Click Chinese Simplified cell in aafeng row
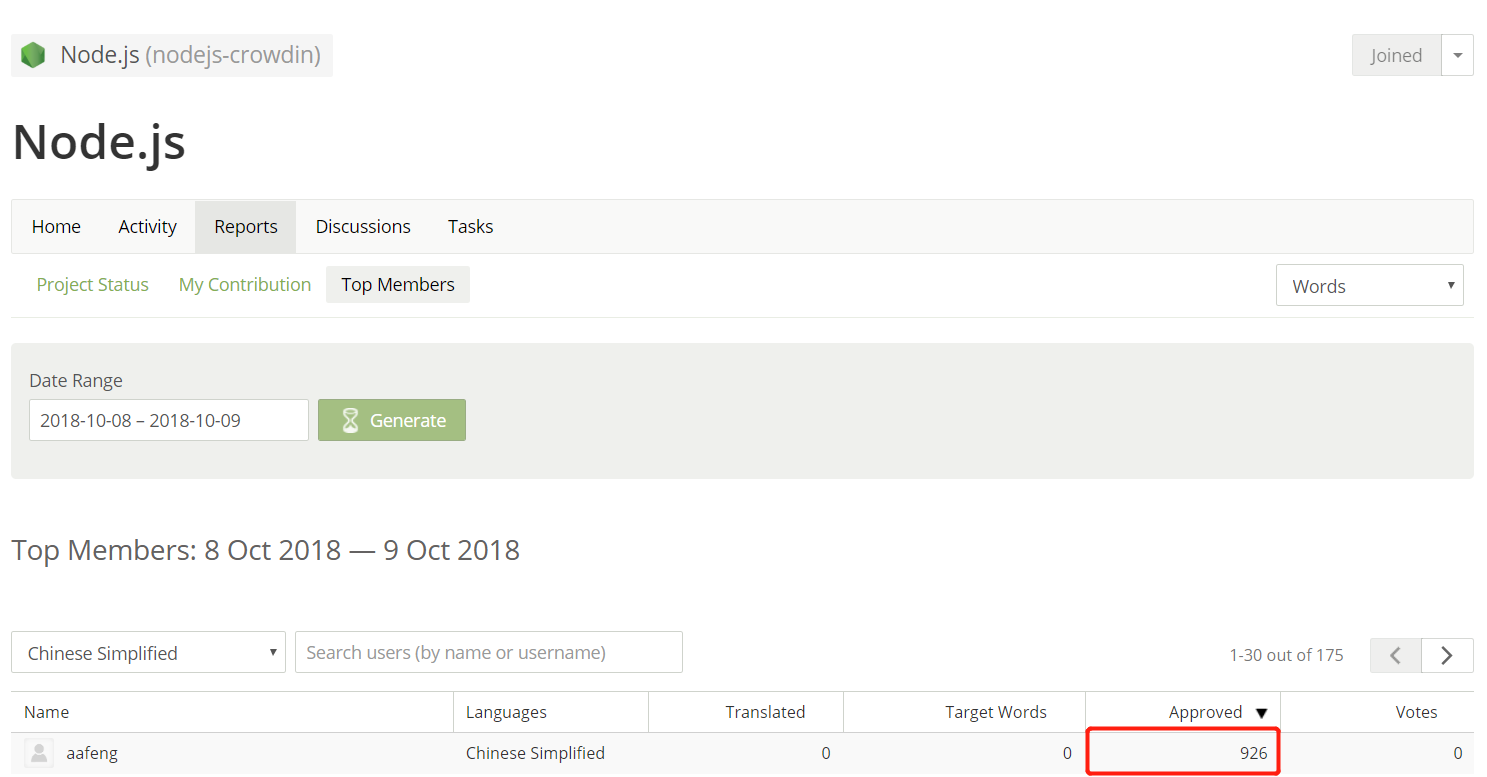The height and width of the screenshot is (777, 1487). 535,753
